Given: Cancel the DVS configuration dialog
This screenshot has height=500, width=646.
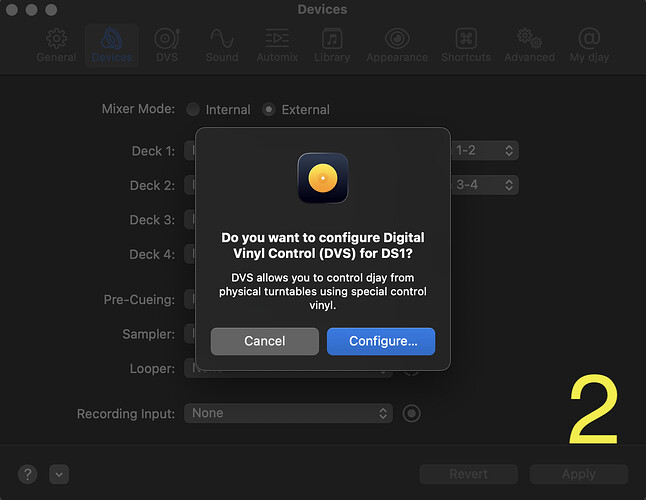Looking at the screenshot, I should click(x=265, y=341).
